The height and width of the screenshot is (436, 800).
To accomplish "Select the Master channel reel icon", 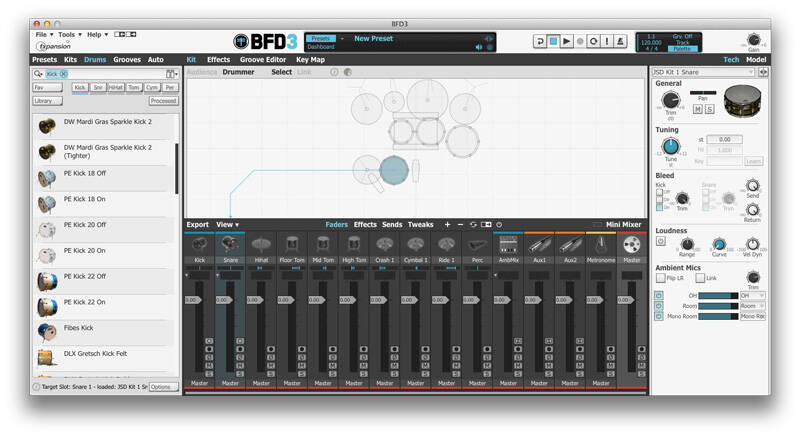I will (x=632, y=245).
